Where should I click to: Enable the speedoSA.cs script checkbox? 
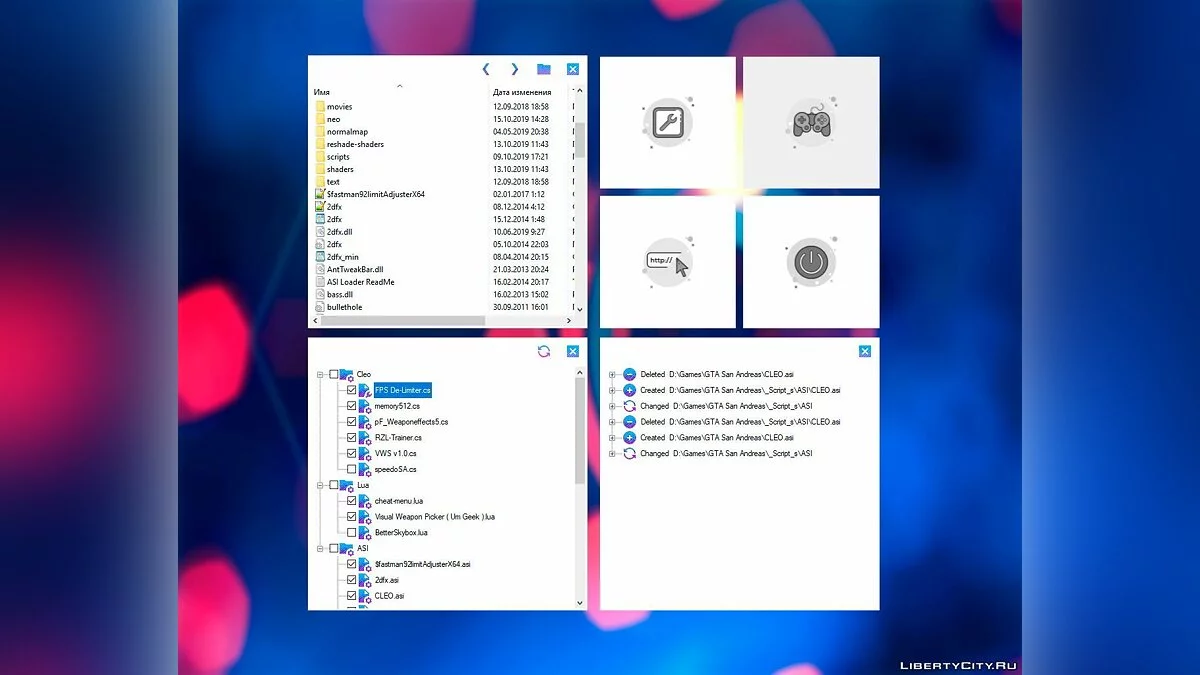[x=351, y=469]
